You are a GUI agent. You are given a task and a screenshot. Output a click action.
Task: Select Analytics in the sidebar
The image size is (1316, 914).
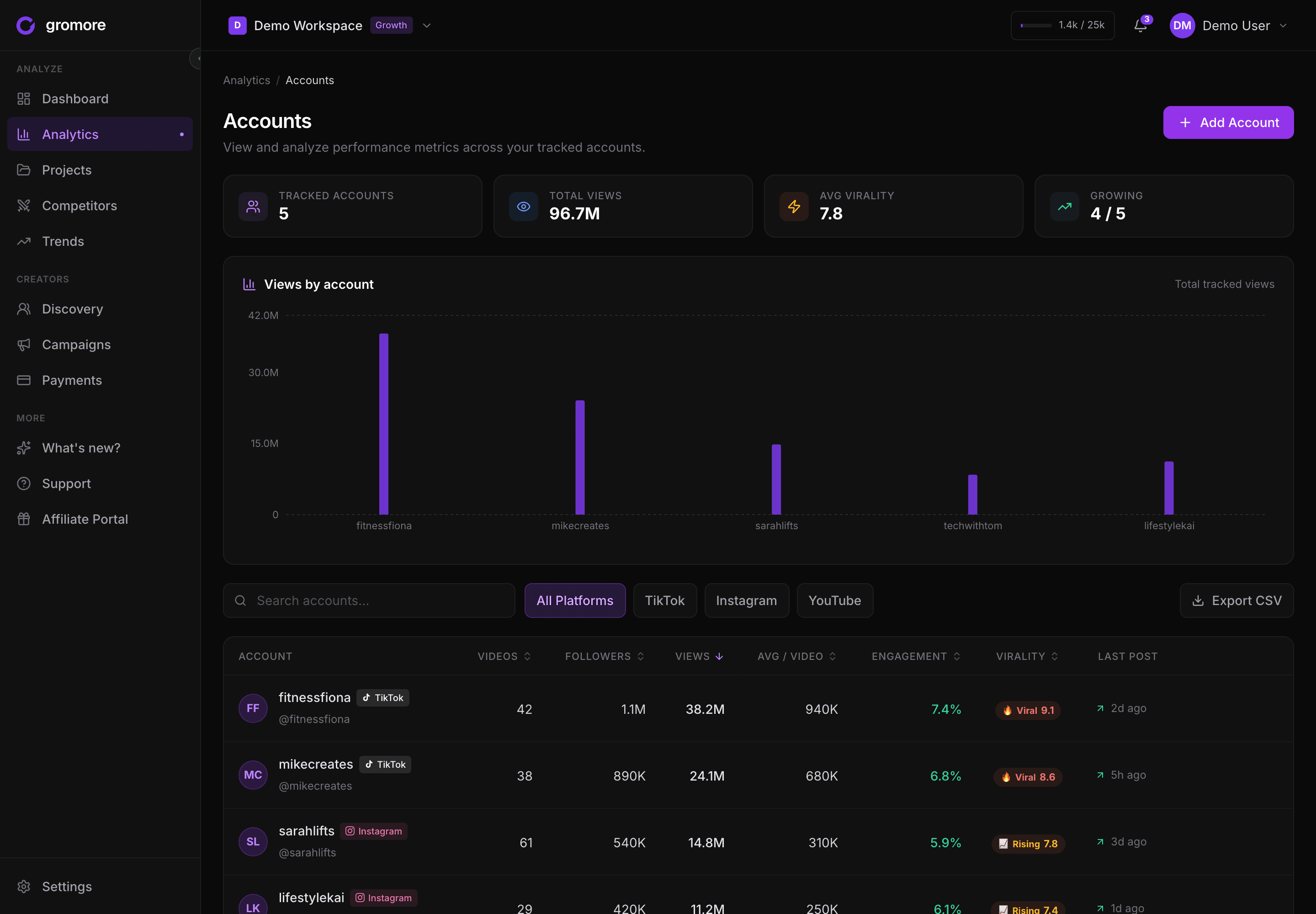tap(100, 134)
